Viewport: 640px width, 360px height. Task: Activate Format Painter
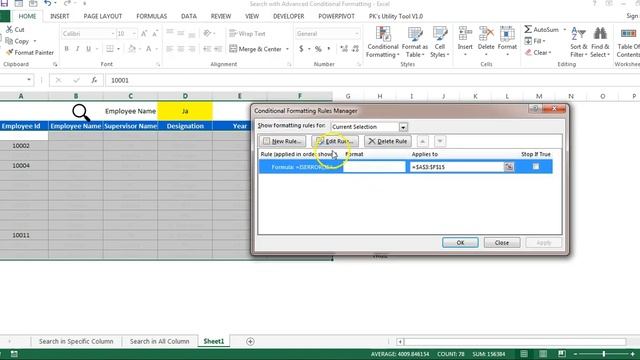click(30, 52)
